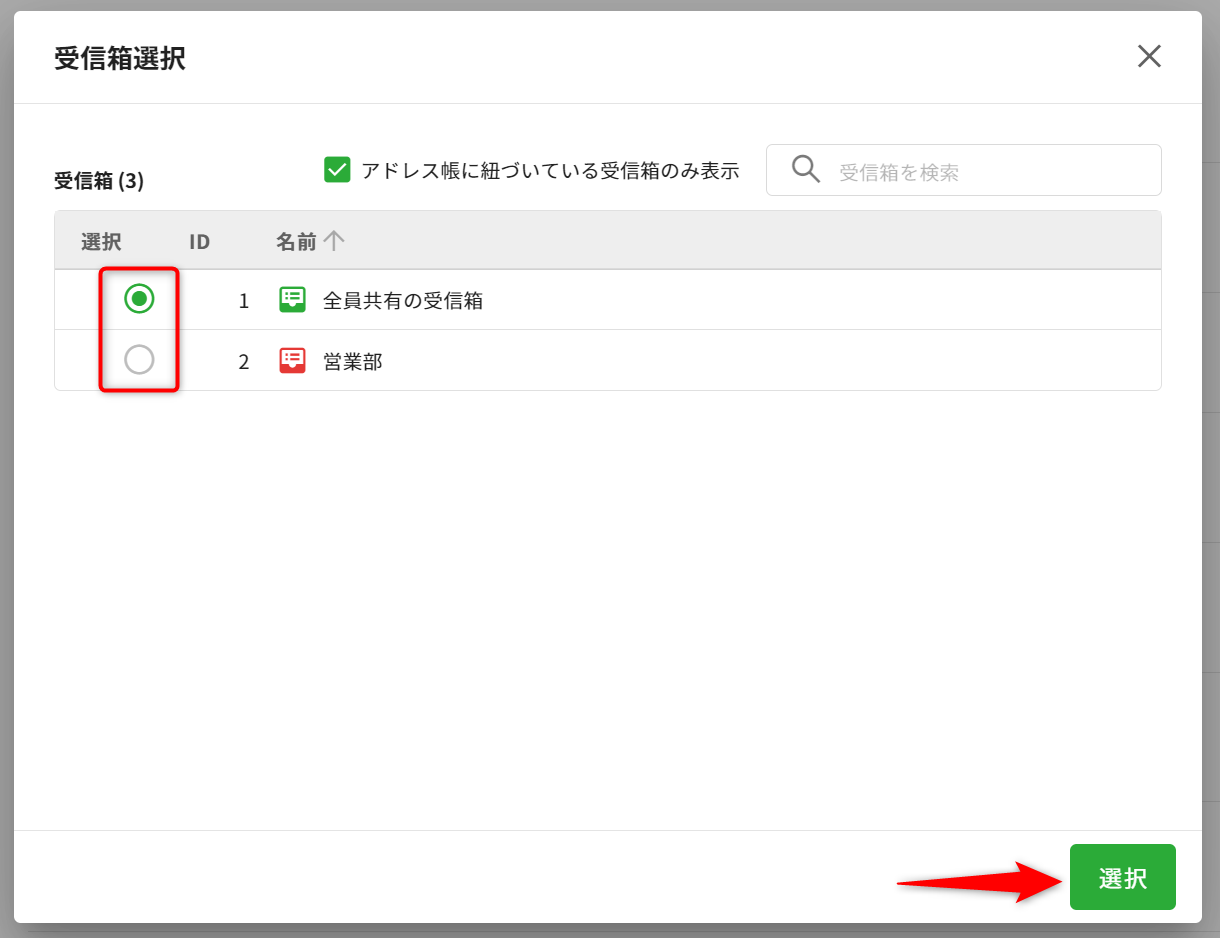The image size is (1220, 938).
Task: Select the radio button for 全員共有の受信箱
Action: pos(139,298)
